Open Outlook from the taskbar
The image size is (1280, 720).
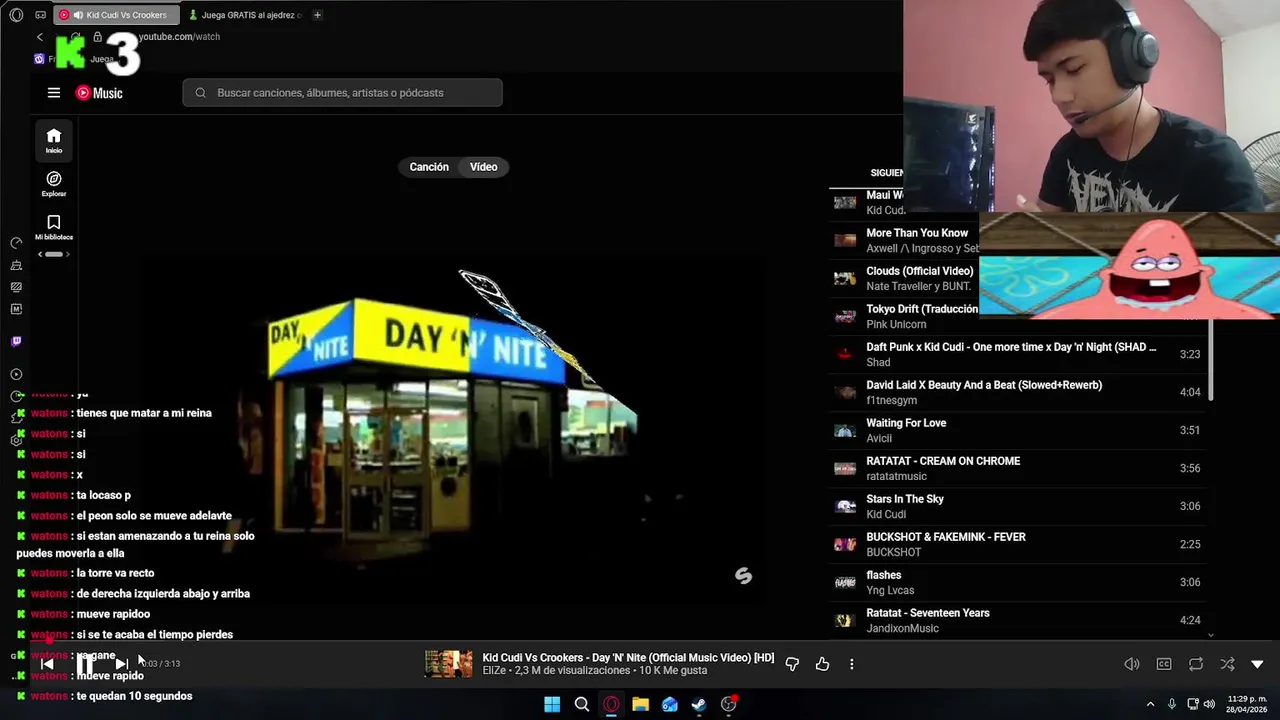pyautogui.click(x=670, y=704)
